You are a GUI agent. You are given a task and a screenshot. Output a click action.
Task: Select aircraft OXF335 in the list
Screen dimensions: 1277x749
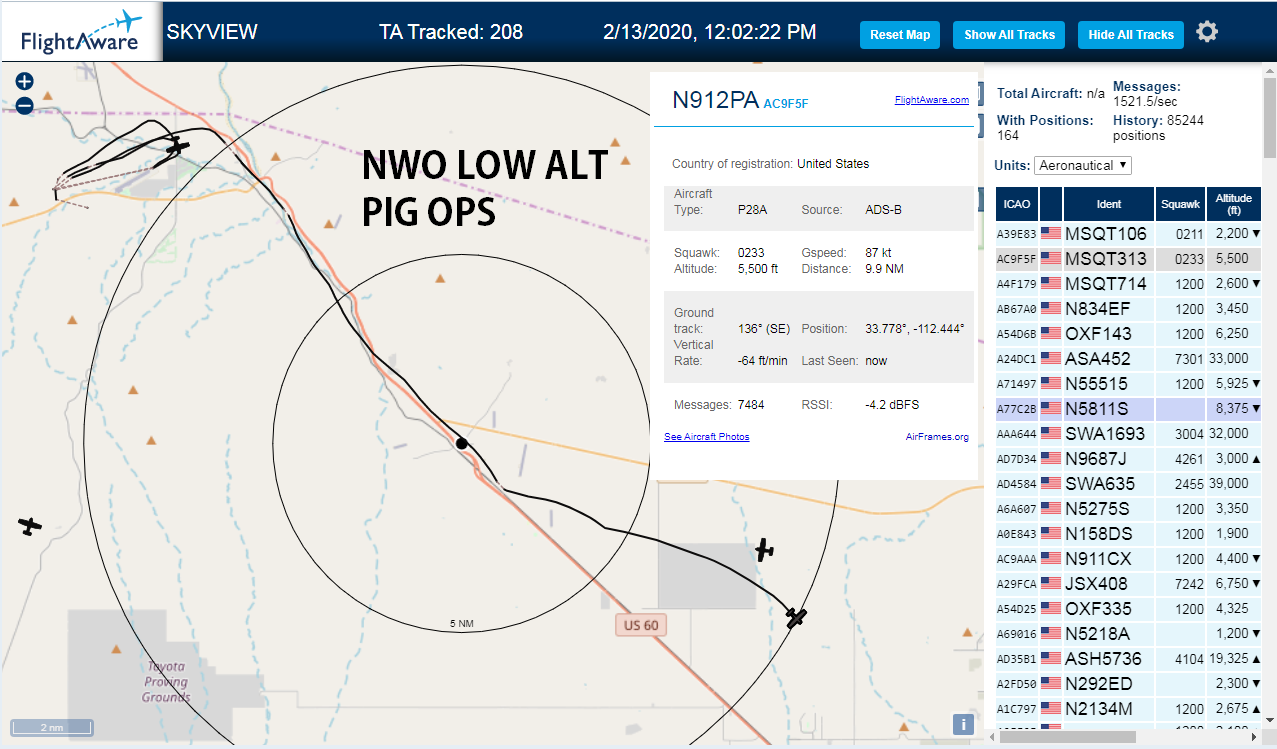(1129, 608)
